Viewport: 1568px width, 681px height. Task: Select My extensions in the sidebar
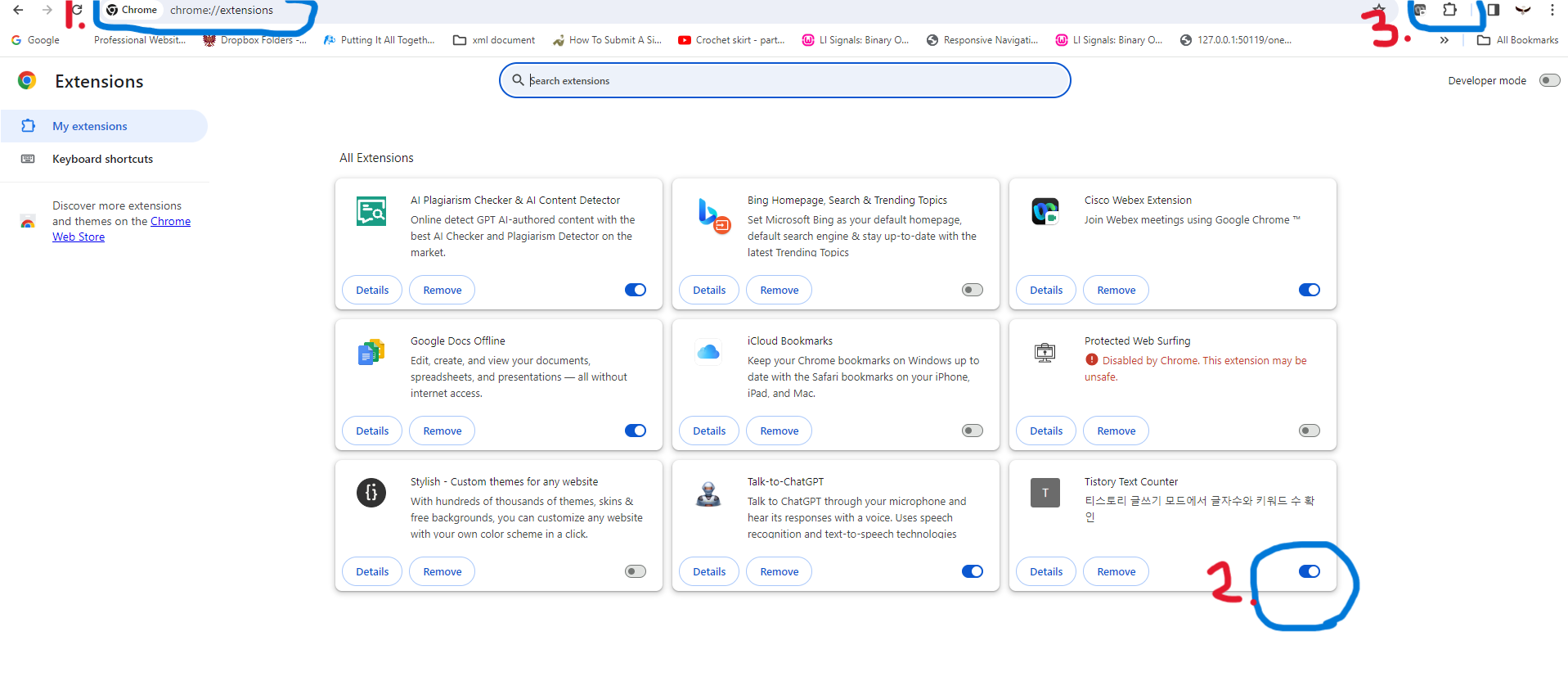[x=104, y=126]
